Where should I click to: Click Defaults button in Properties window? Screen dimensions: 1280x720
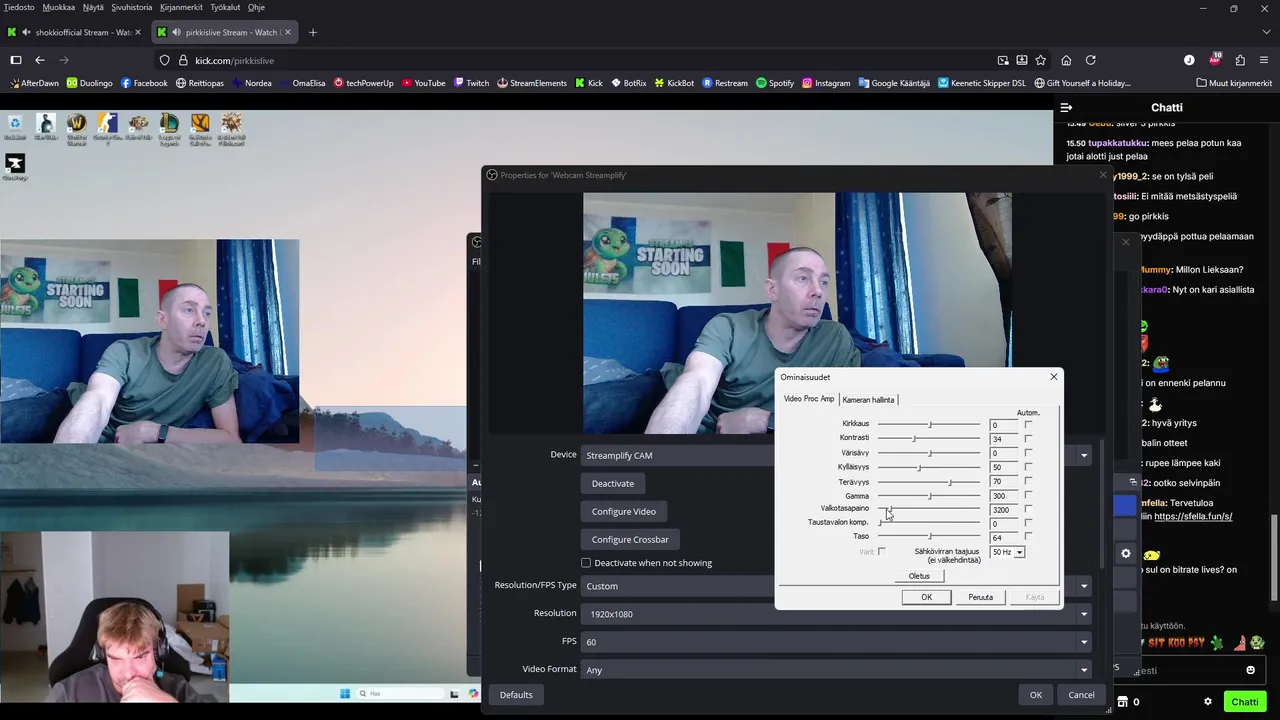pos(516,695)
